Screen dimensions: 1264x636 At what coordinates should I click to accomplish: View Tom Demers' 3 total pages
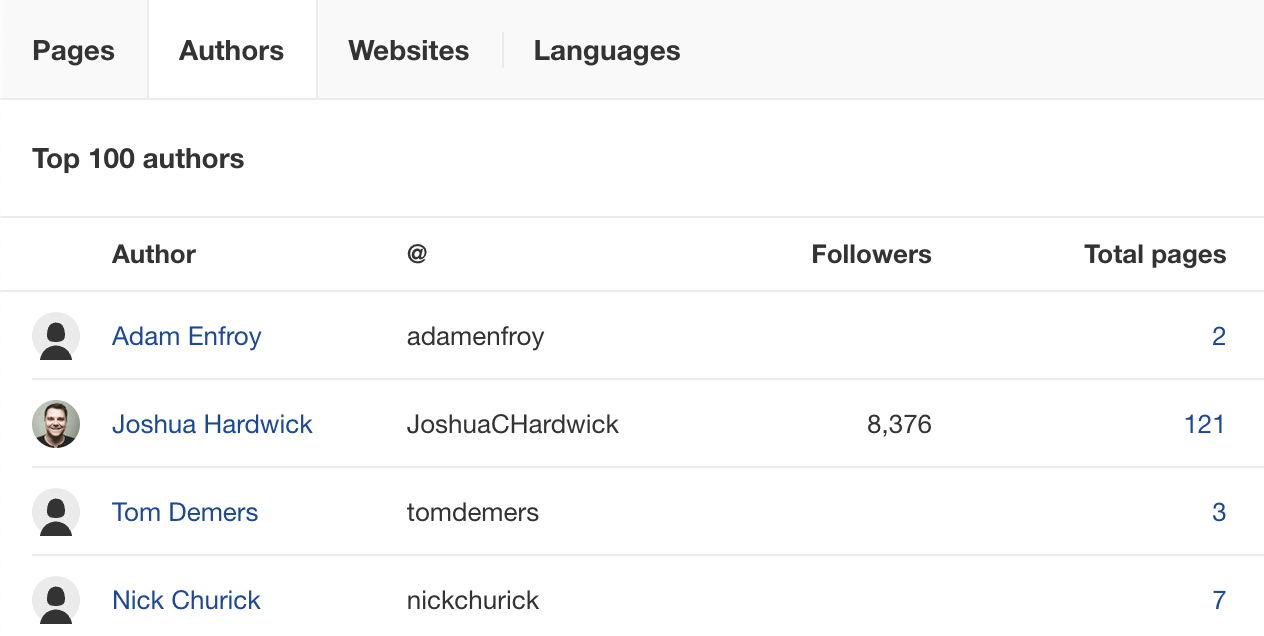pos(1219,512)
